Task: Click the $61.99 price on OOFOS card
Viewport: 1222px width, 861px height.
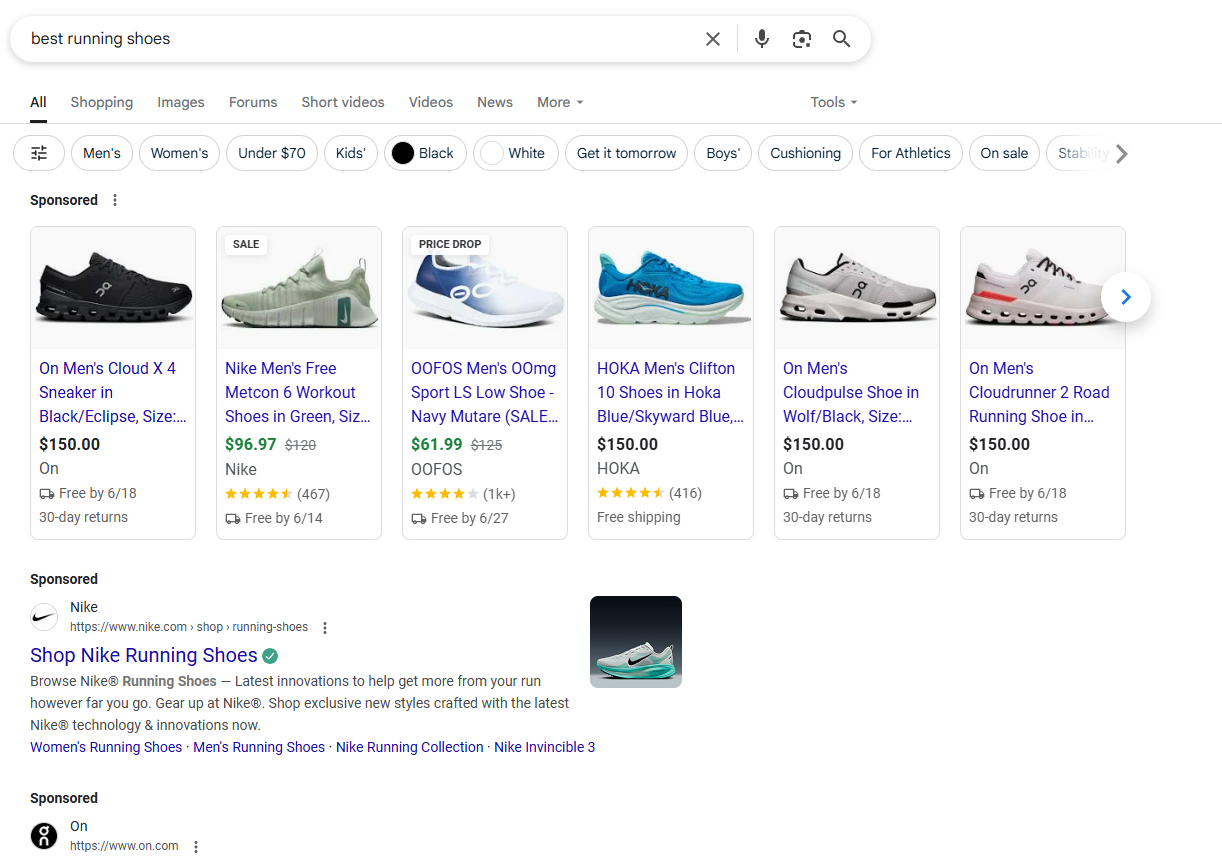Action: [x=437, y=444]
